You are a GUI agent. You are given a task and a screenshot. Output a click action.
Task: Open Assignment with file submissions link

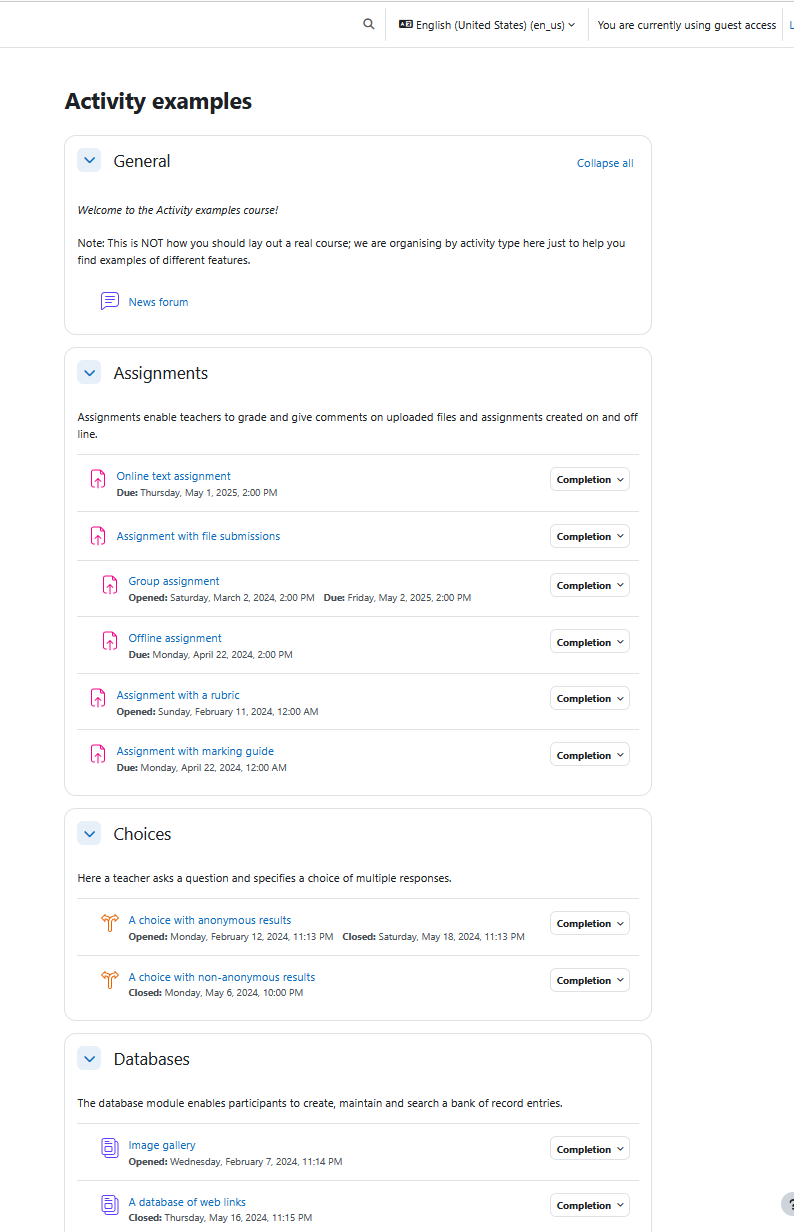pyautogui.click(x=198, y=536)
